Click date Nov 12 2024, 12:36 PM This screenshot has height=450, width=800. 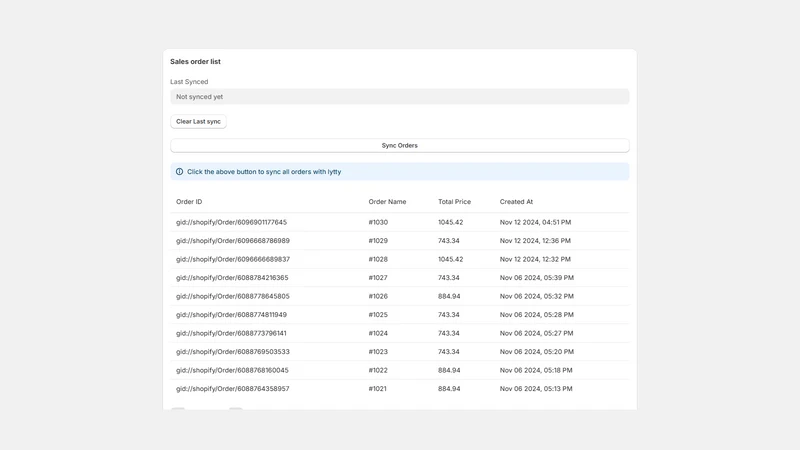535,241
